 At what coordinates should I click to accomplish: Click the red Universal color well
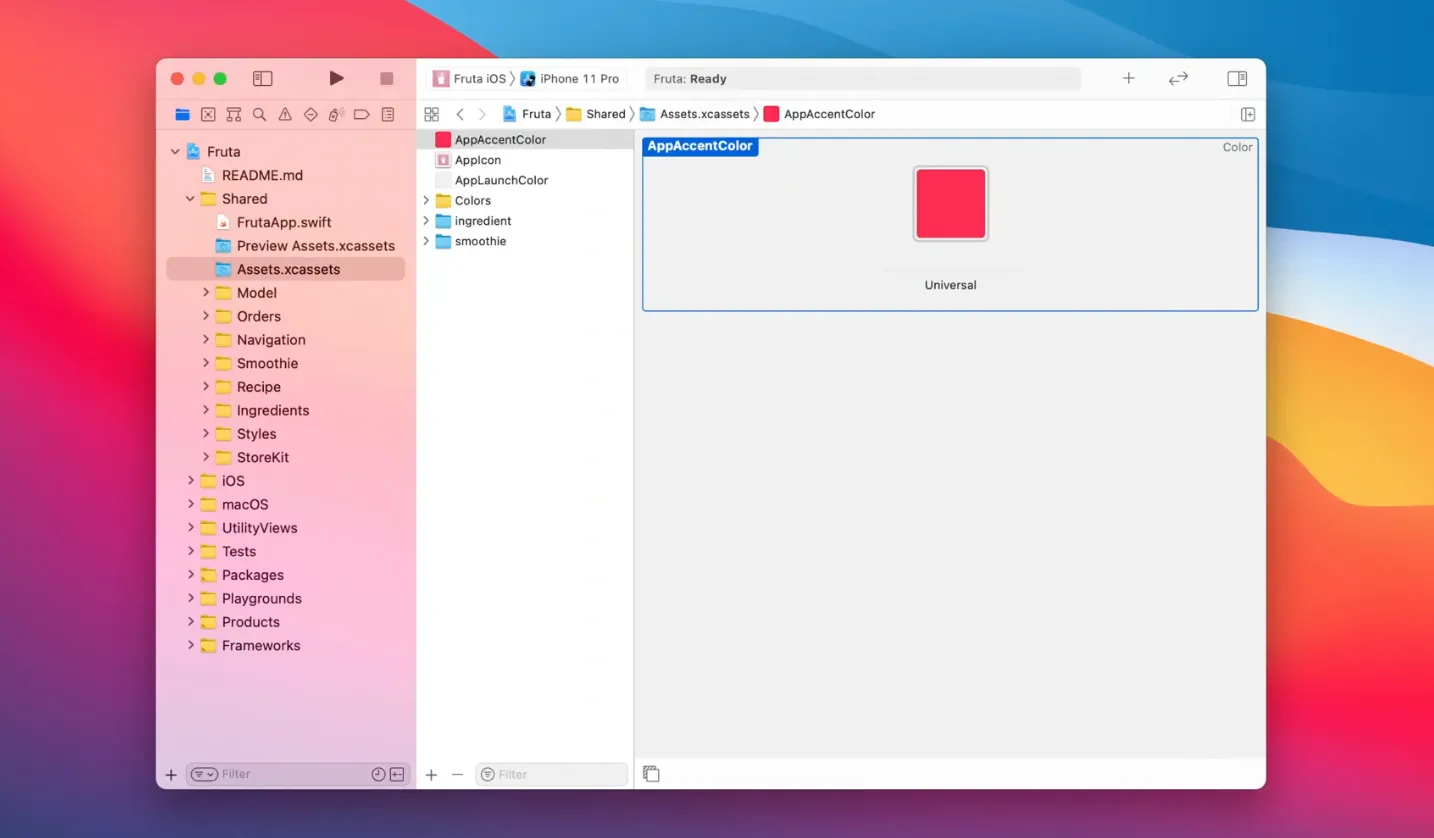point(950,204)
